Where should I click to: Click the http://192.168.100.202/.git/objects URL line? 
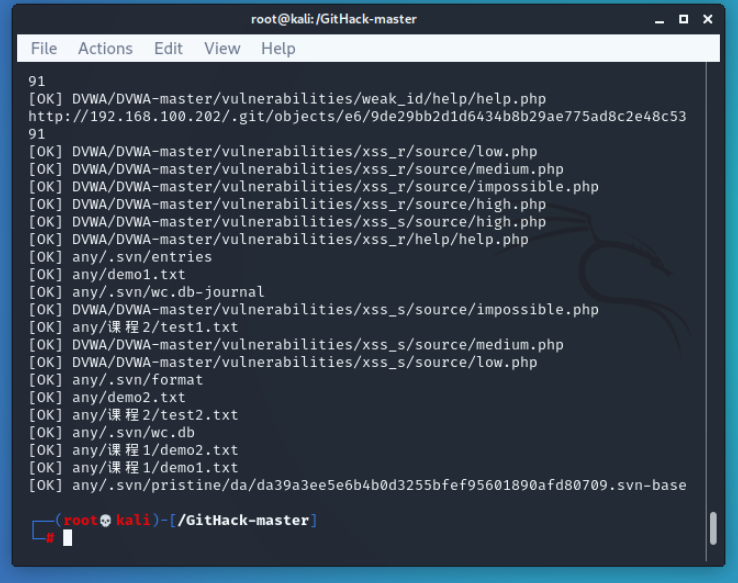pos(357,116)
